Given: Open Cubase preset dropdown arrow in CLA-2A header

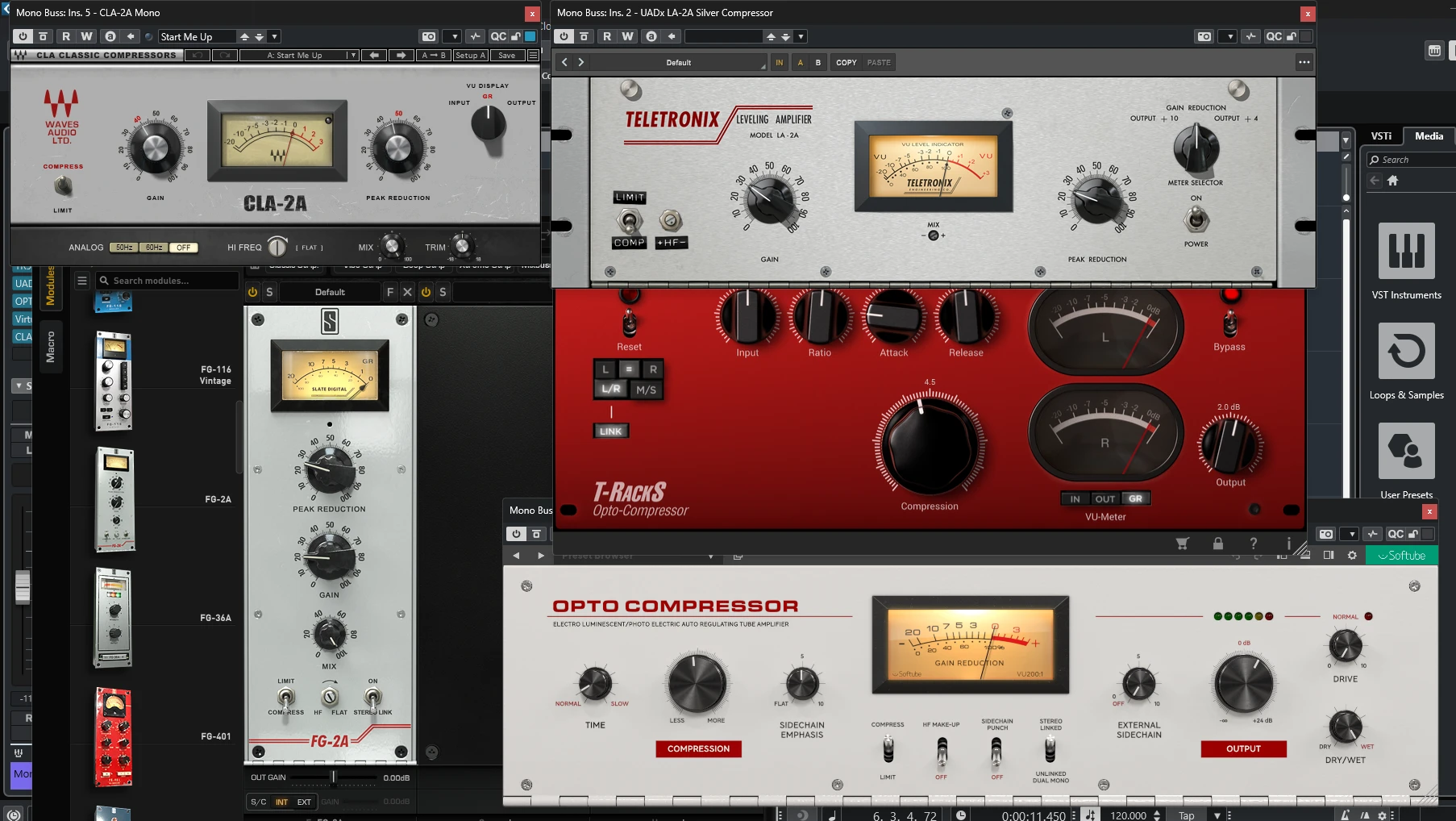Looking at the screenshot, I should tap(274, 36).
